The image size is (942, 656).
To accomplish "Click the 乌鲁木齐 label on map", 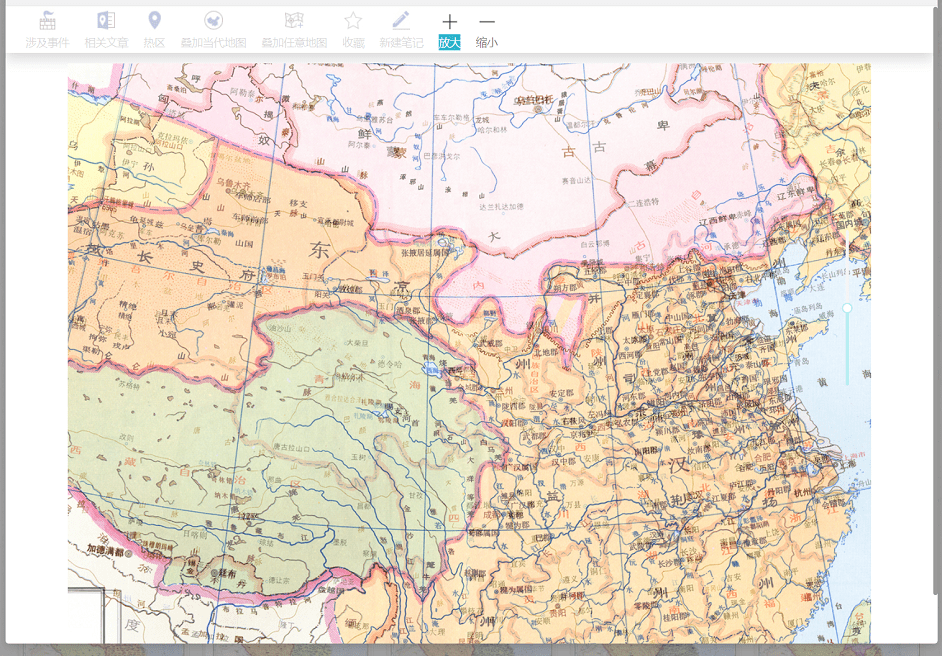I will coord(233,183).
